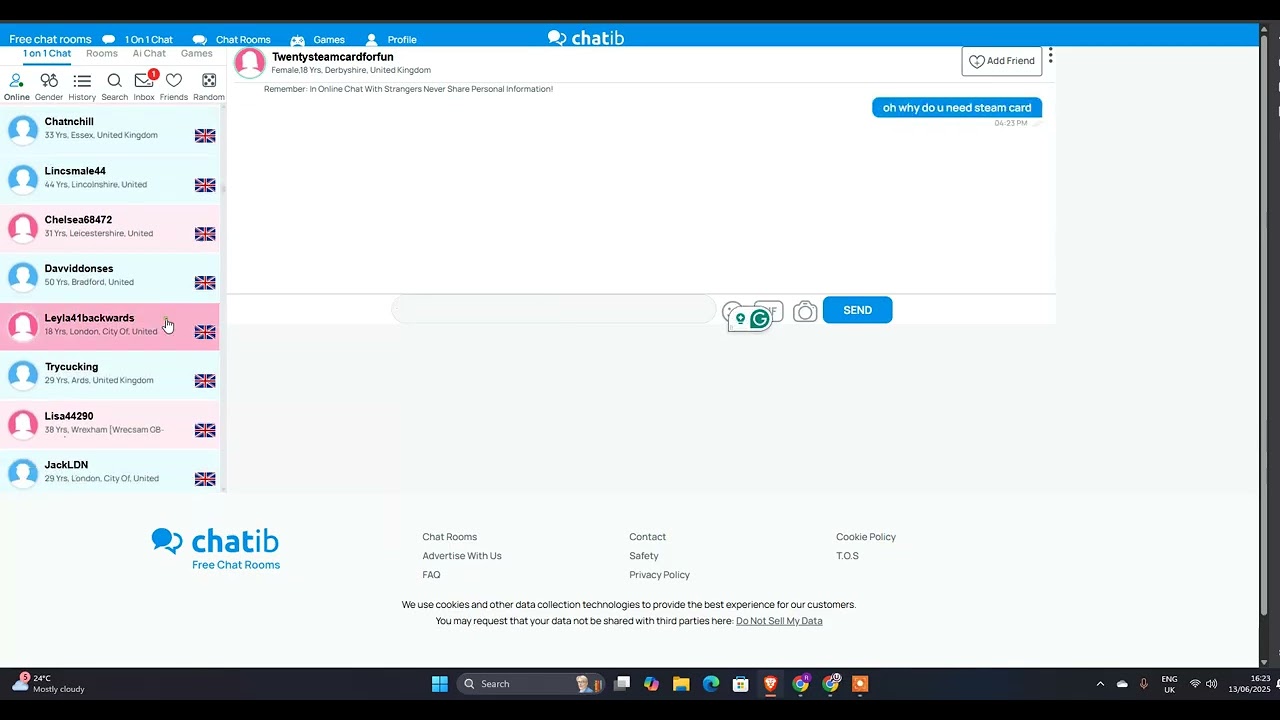
Task: Open the Privacy Policy footer link
Action: (659, 575)
